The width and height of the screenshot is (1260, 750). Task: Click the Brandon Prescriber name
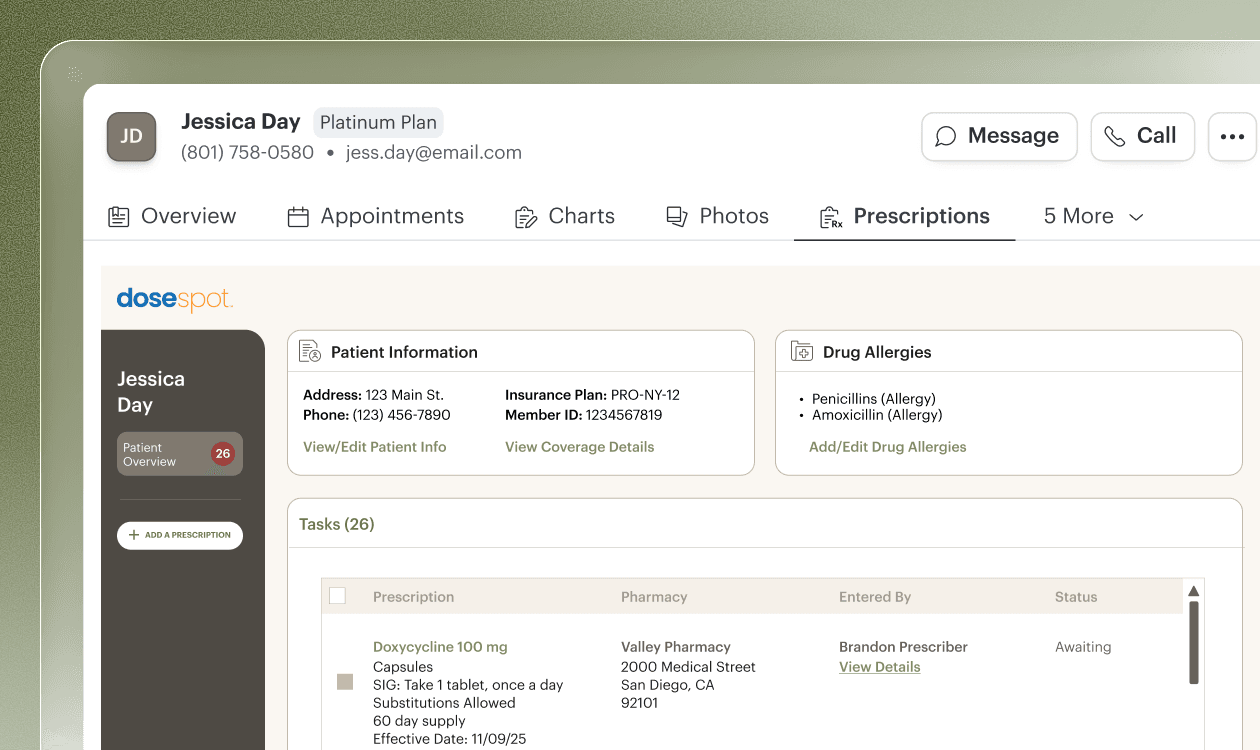(903, 647)
